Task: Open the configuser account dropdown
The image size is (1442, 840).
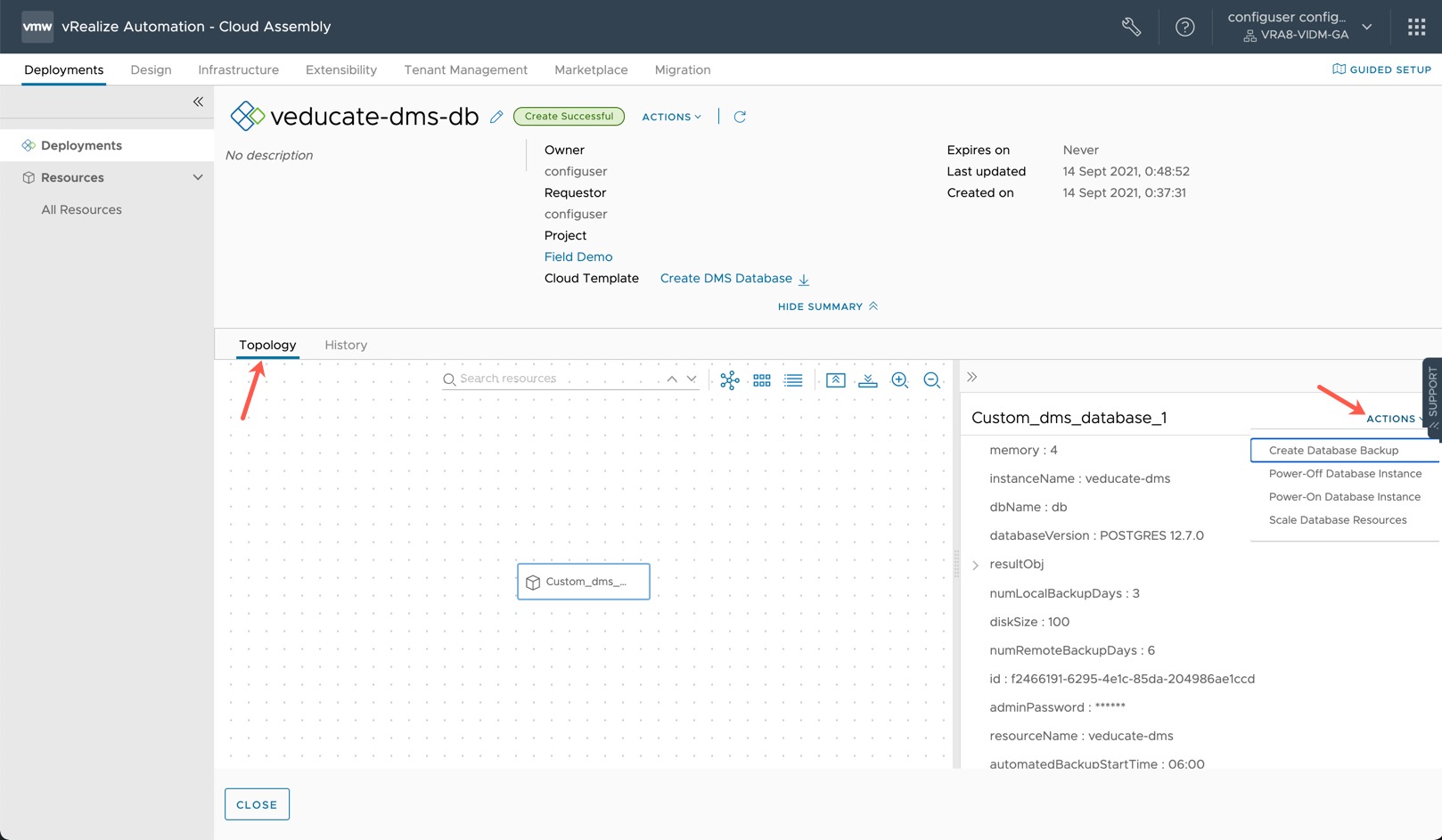Action: (1300, 26)
